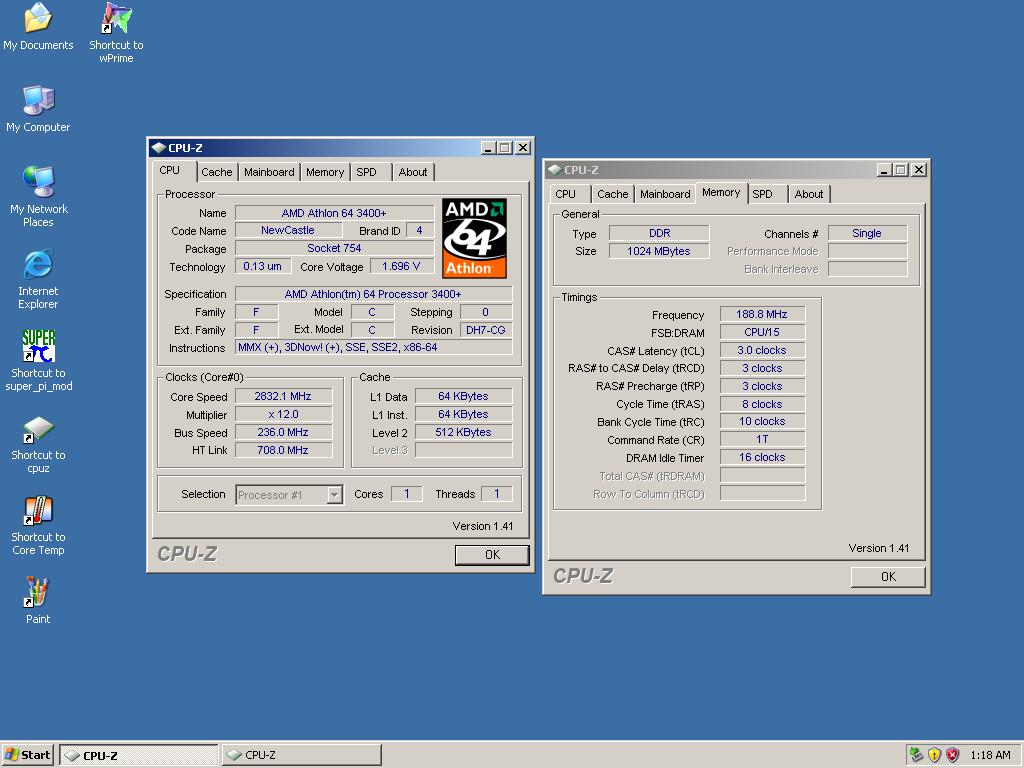This screenshot has height=768, width=1024.
Task: Open the Shortcut to wPrime icon
Action: pyautogui.click(x=116, y=33)
